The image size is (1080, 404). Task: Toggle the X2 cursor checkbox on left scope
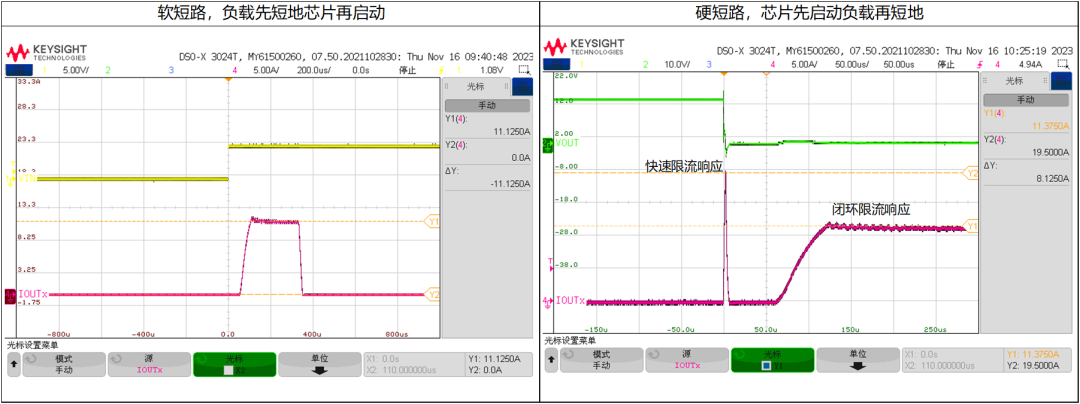229,370
